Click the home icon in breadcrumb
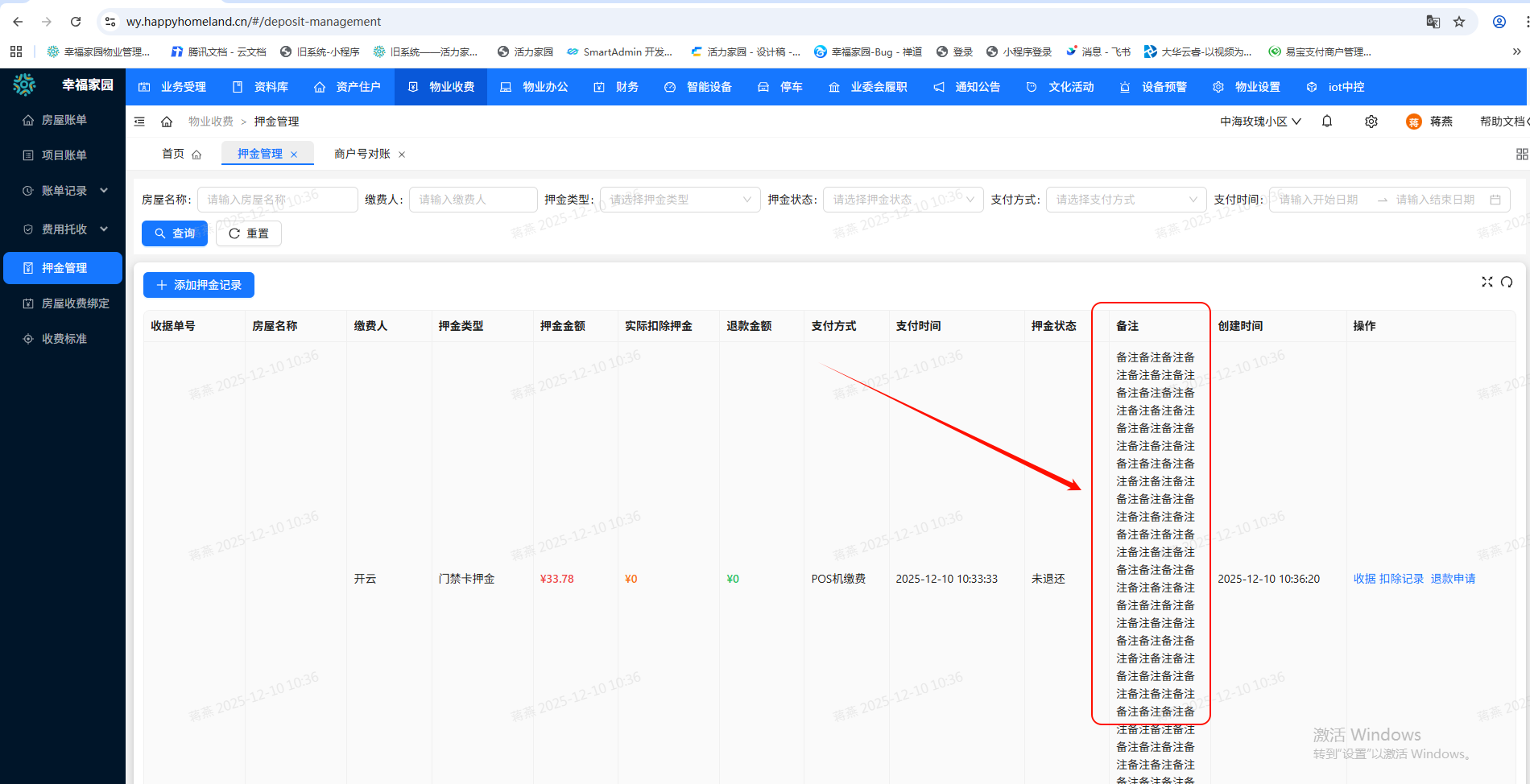Image resolution: width=1530 pixels, height=784 pixels. pyautogui.click(x=167, y=122)
